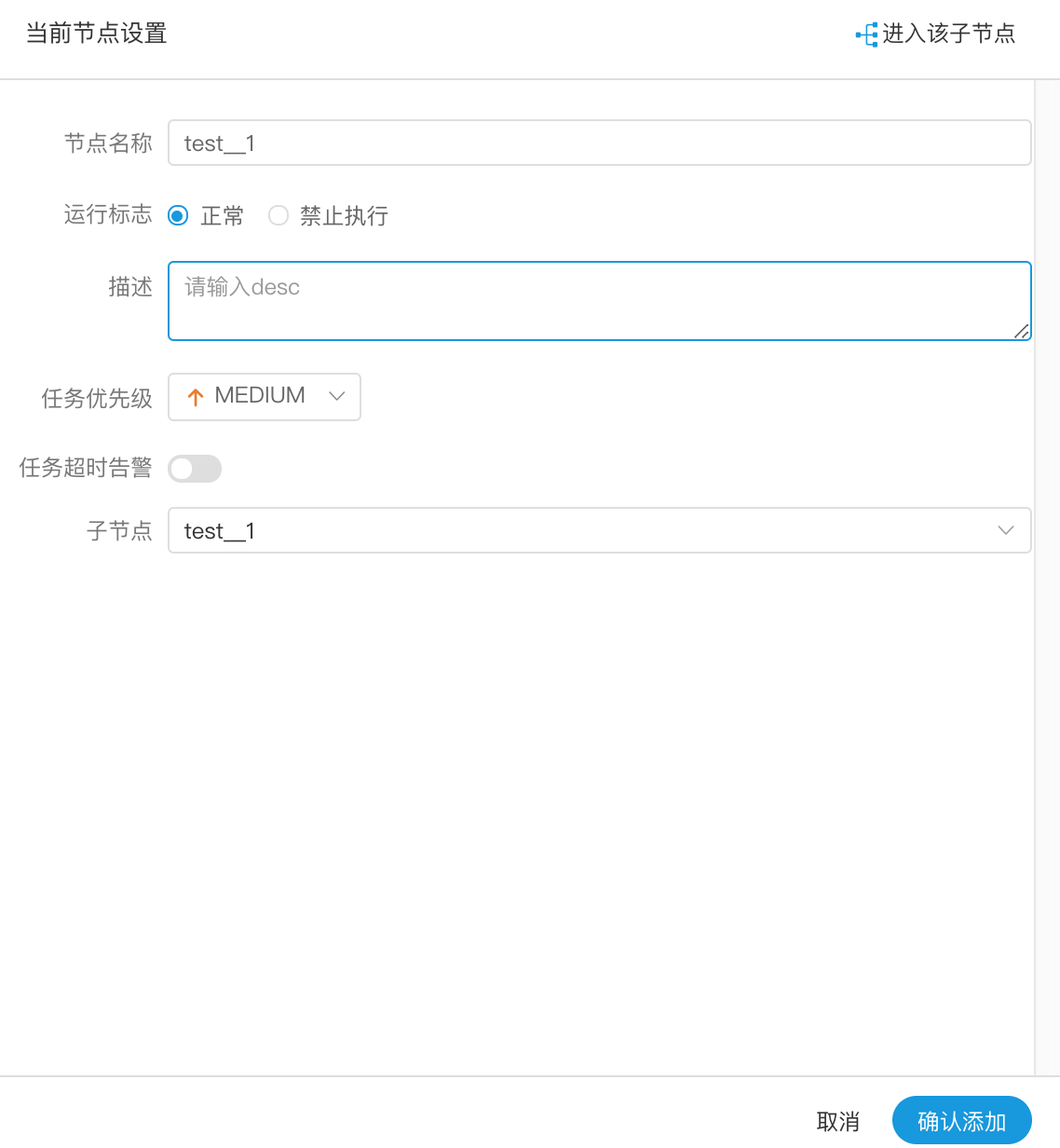Image resolution: width=1060 pixels, height=1148 pixels.
Task: Enable the 任务超时告警 switch
Action: tap(195, 469)
